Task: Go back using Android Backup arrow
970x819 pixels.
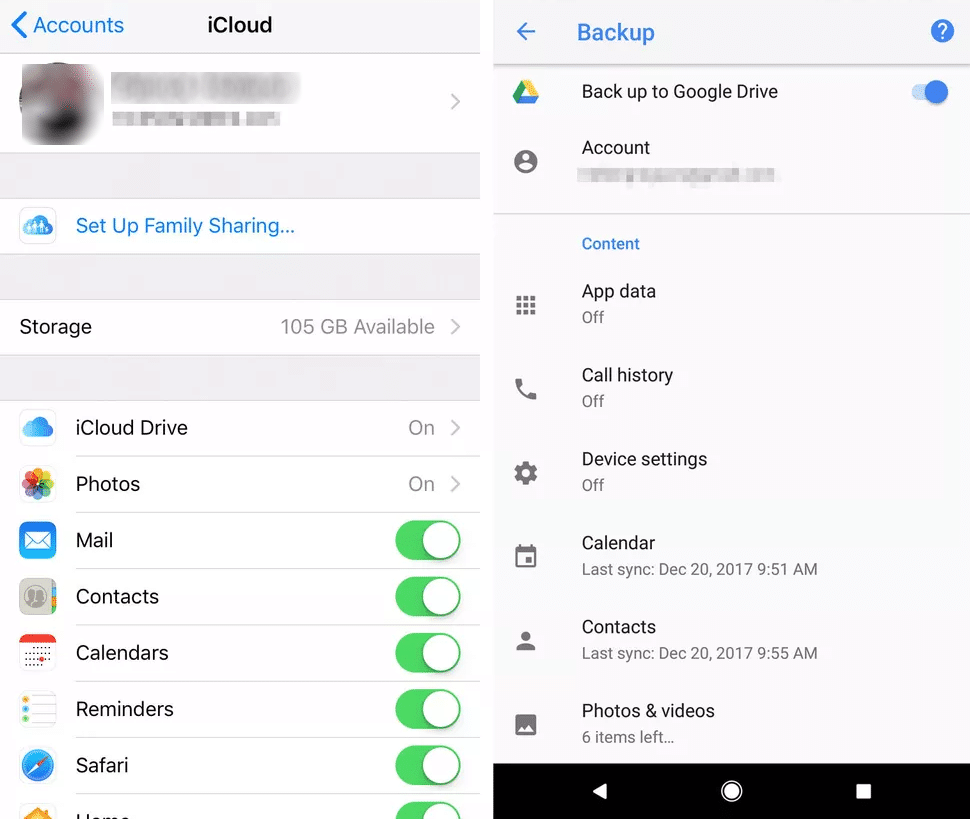Action: click(x=526, y=32)
